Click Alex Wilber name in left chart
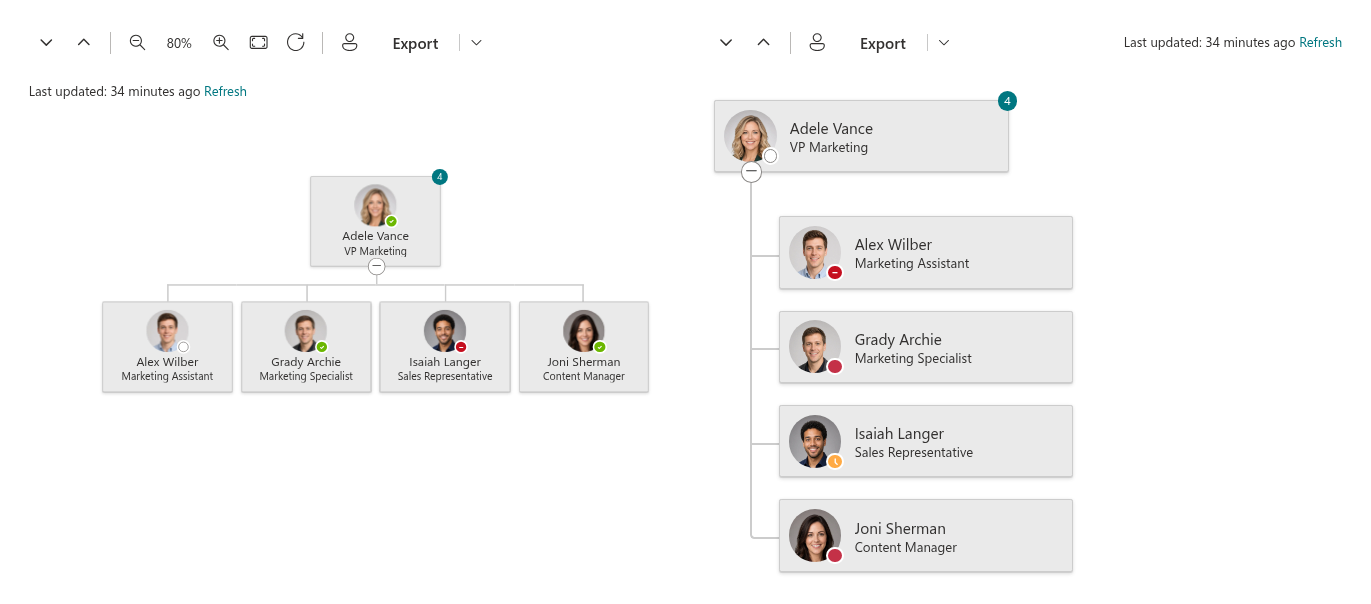 coord(167,362)
